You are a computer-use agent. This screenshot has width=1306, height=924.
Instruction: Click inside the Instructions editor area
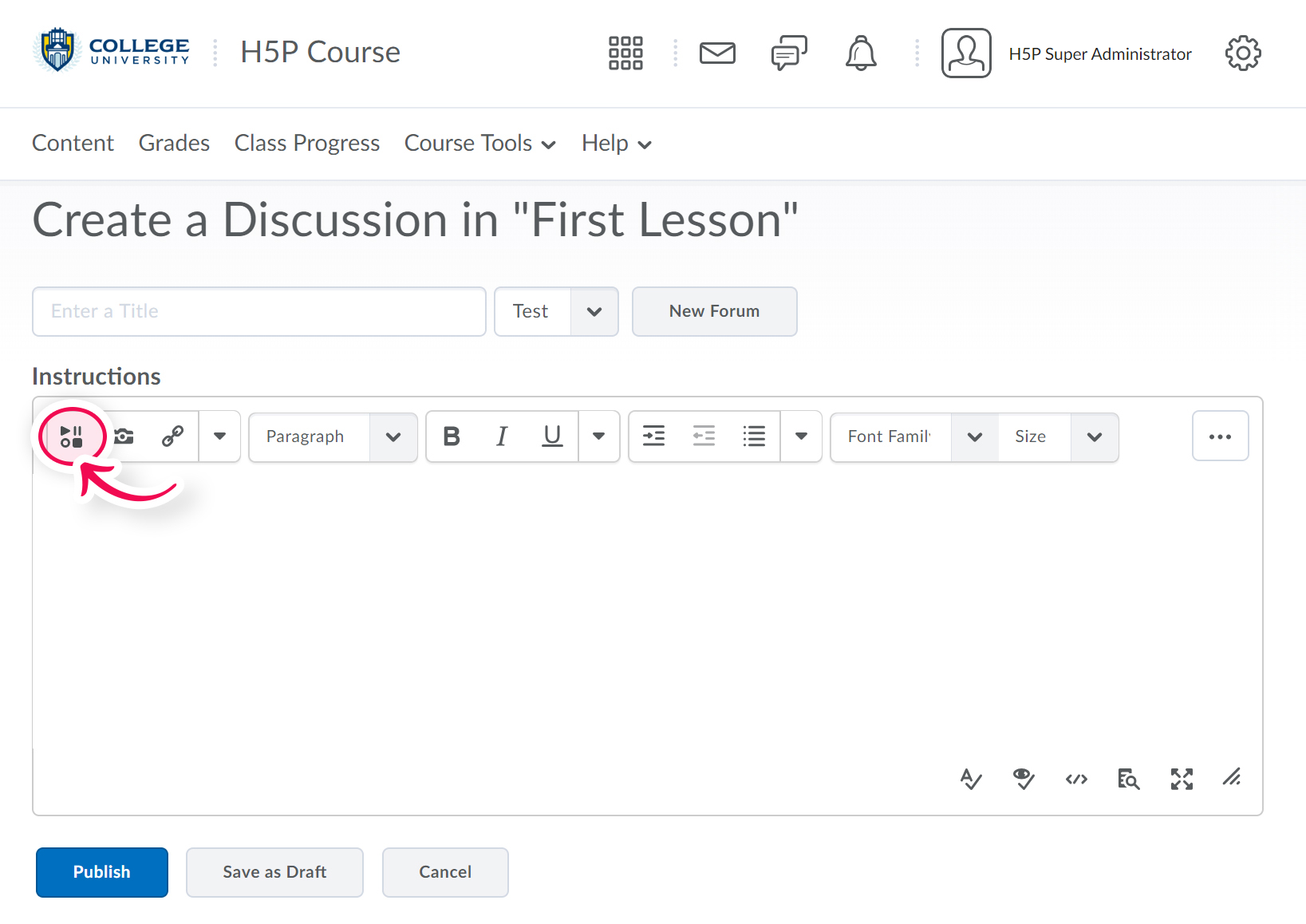coord(647,614)
